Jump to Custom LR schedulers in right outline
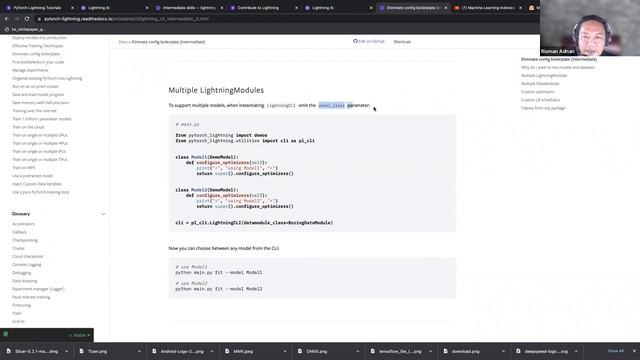This screenshot has height=360, width=640. (540, 100)
